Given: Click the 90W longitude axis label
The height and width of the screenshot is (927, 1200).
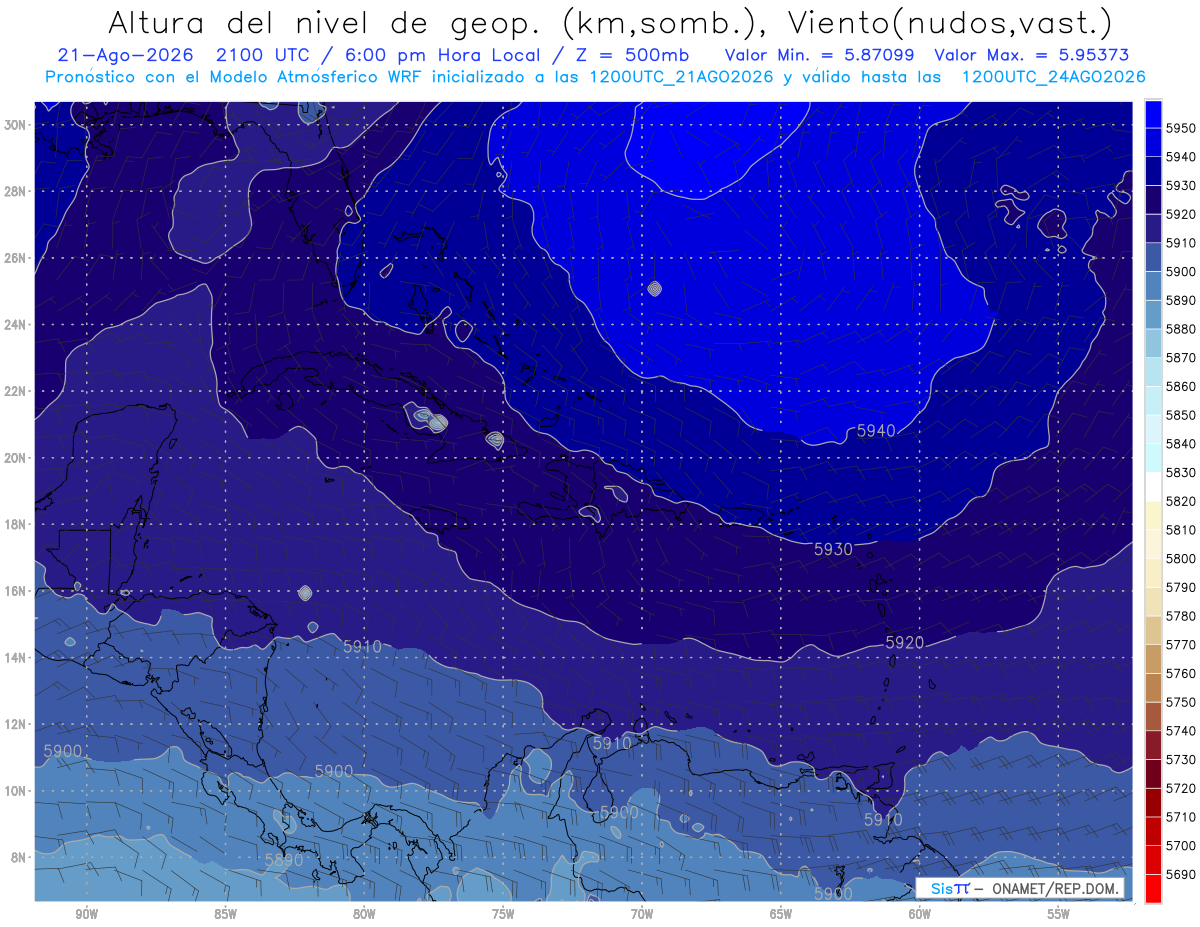Looking at the screenshot, I should [86, 914].
